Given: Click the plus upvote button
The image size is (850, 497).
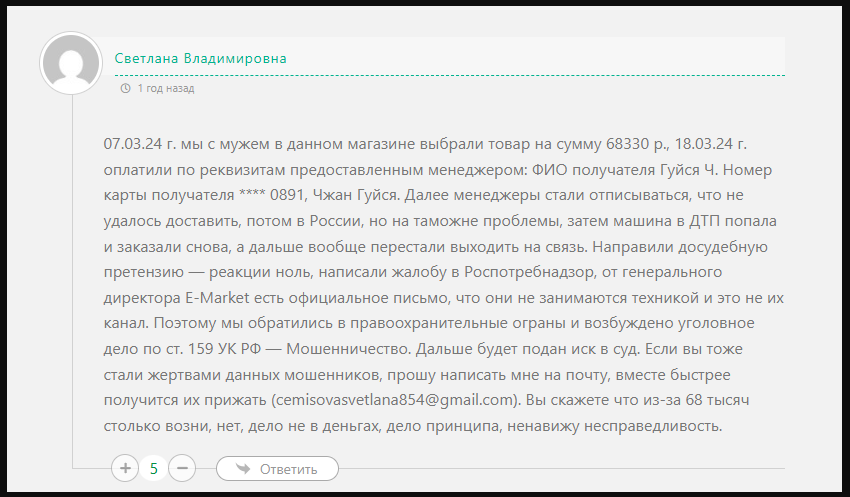Looking at the screenshot, I should pyautogui.click(x=125, y=468).
